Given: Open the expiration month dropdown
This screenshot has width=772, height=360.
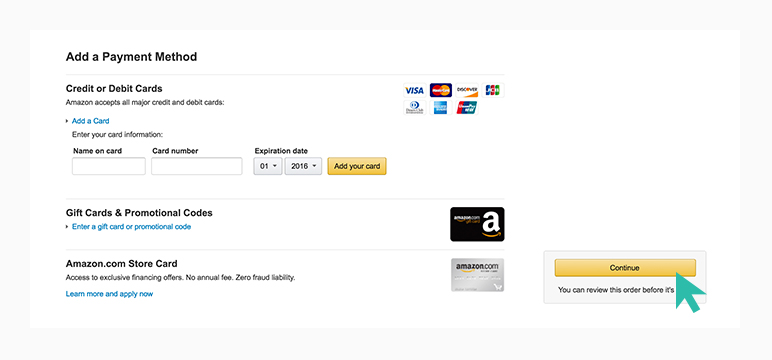Looking at the screenshot, I should [268, 166].
